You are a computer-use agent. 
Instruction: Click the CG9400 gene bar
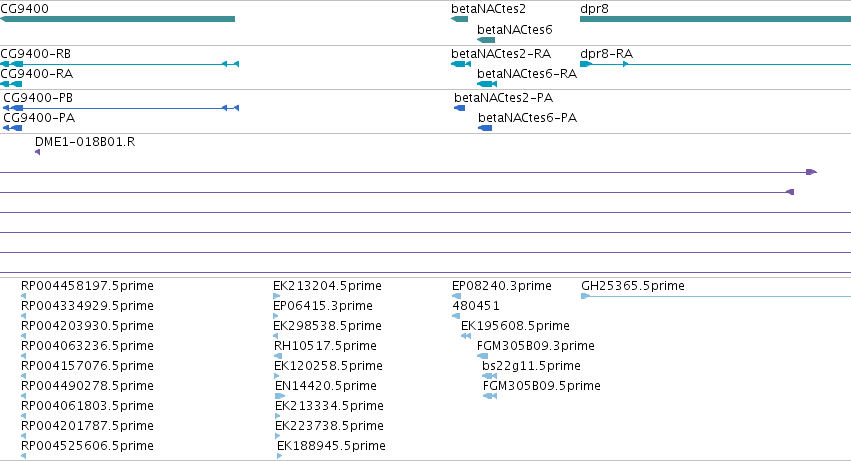pos(117,19)
